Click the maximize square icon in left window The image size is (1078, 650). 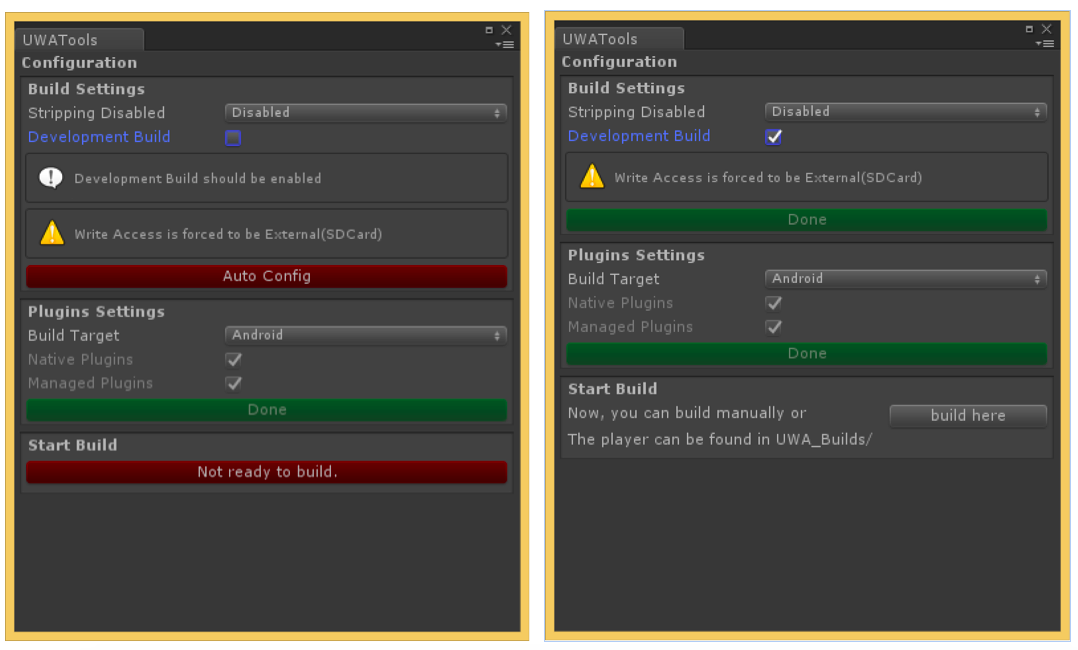click(489, 31)
